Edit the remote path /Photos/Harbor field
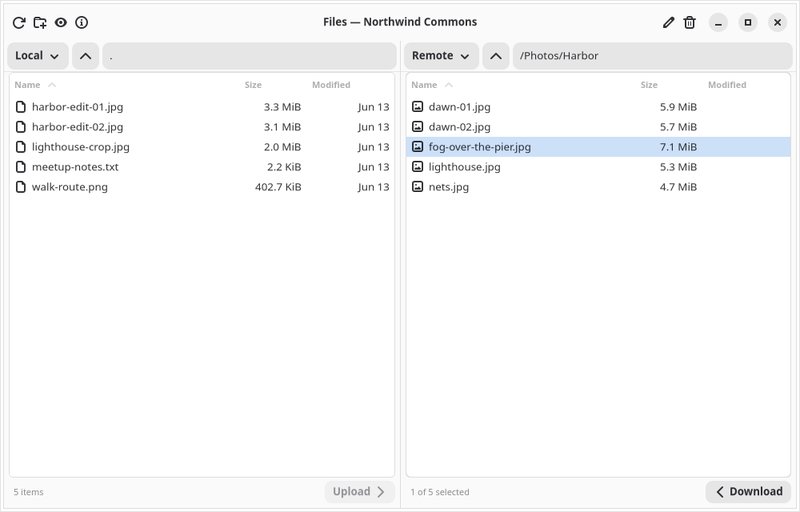800x512 pixels. coord(653,56)
